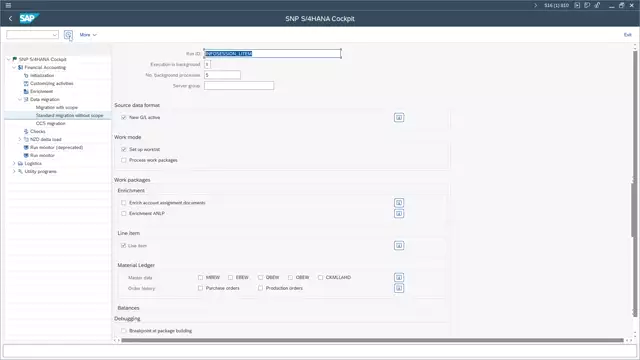This screenshot has height=360, width=640.
Task: Click the Server group input field
Action: (x=239, y=86)
